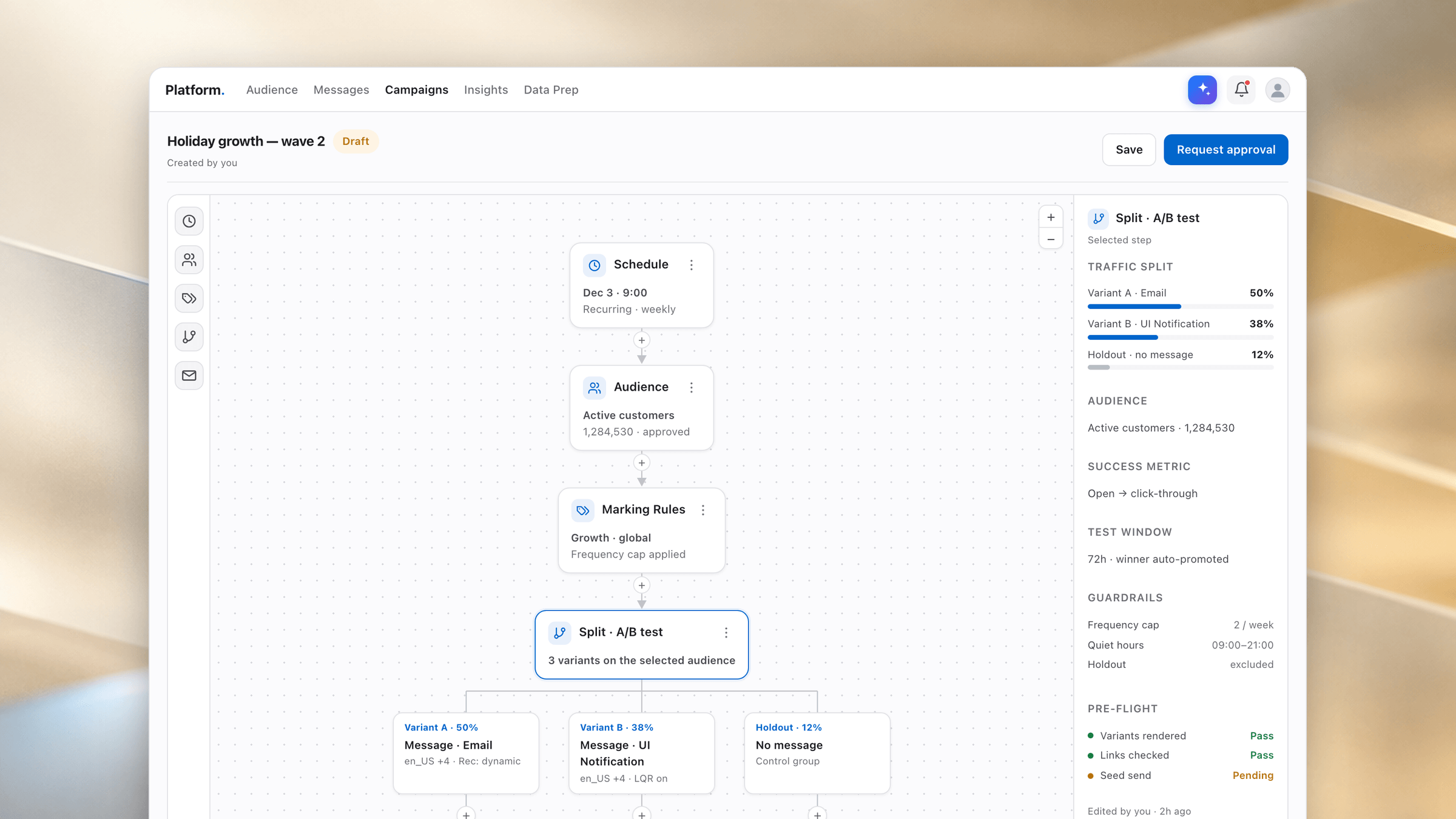Switch to the Insights tab
Image resolution: width=1456 pixels, height=819 pixels.
[x=486, y=90]
